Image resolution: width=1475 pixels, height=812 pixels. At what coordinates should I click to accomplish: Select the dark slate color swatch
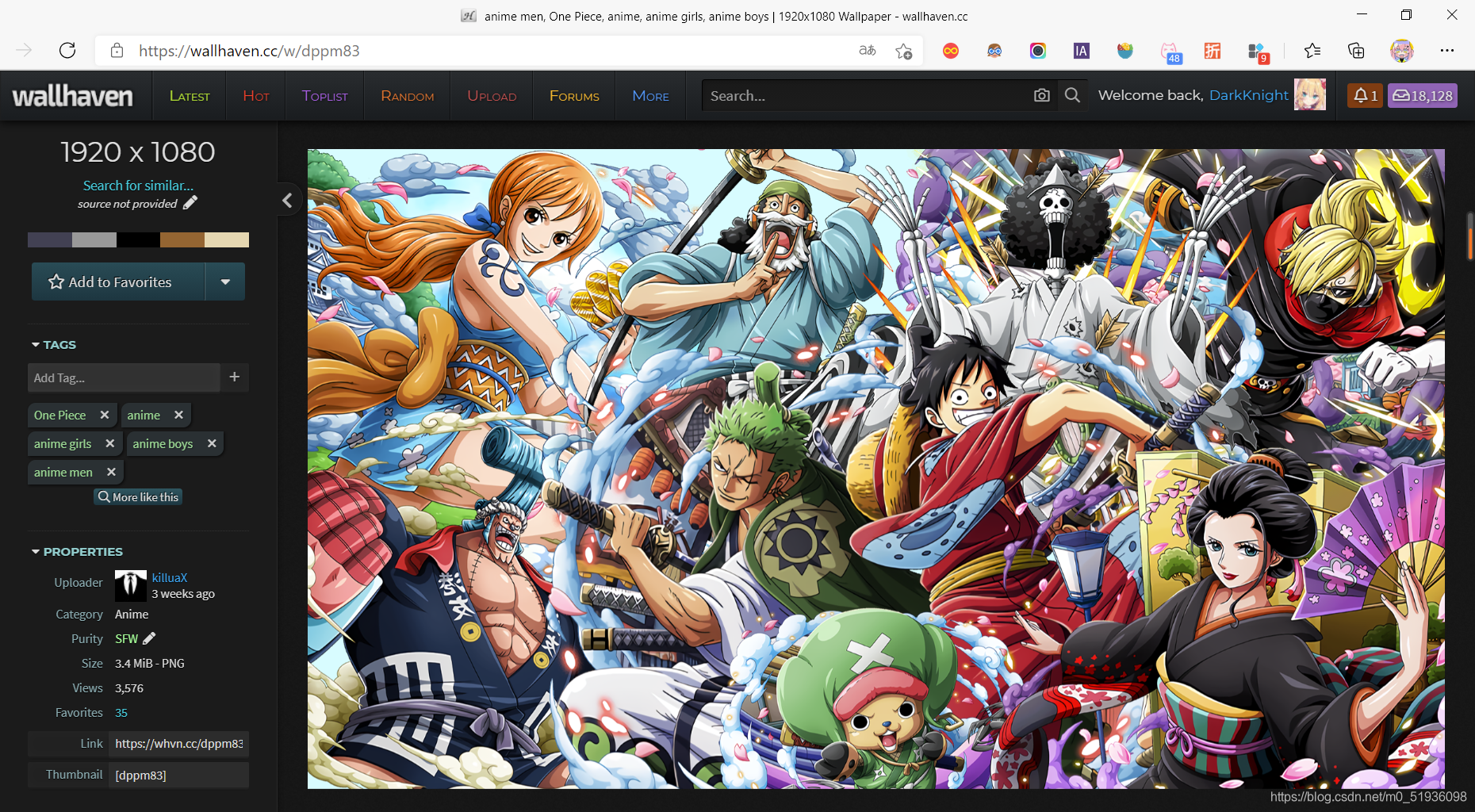coord(50,239)
